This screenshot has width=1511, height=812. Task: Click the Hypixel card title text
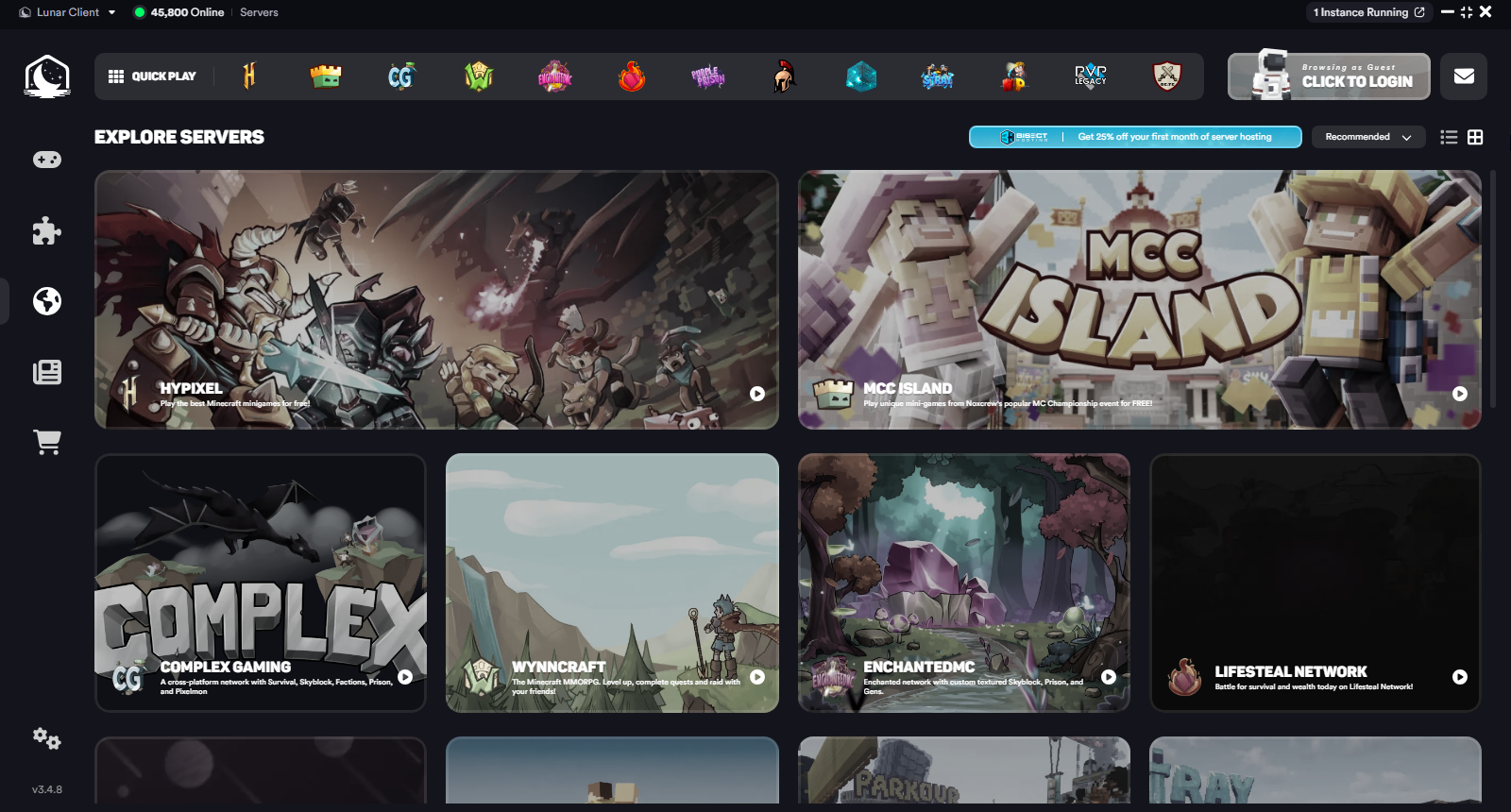tap(191, 388)
